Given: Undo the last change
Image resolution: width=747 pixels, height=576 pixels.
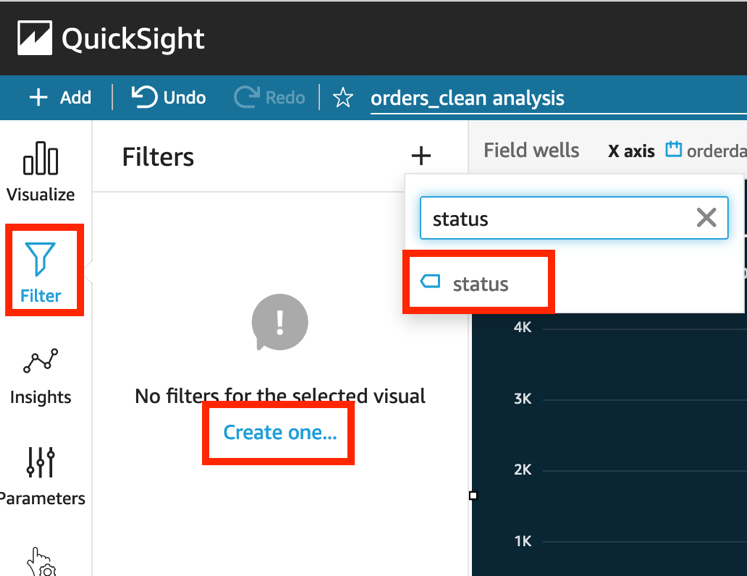Looking at the screenshot, I should [x=169, y=97].
